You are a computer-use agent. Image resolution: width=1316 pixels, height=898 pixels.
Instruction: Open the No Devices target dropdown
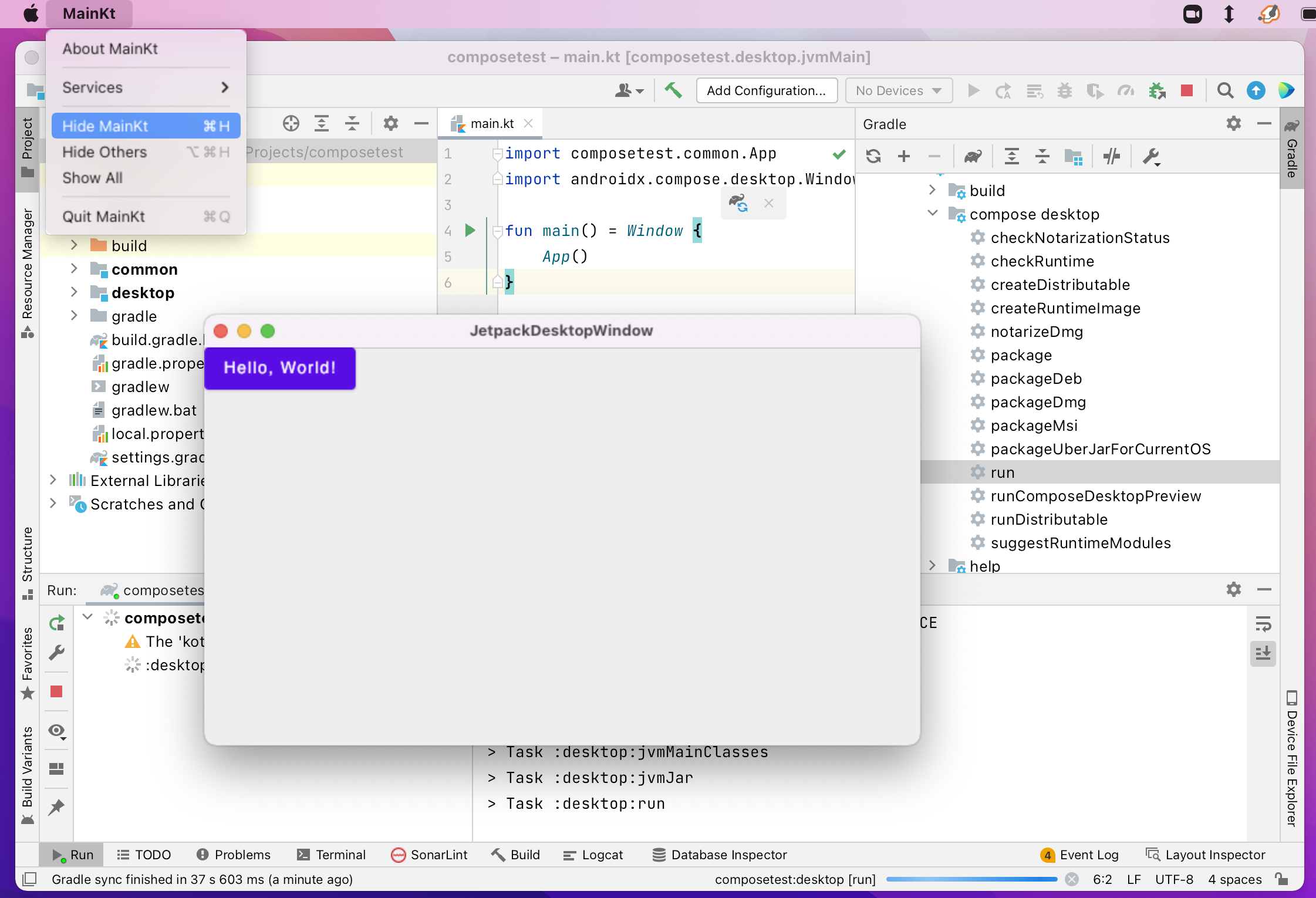[898, 90]
